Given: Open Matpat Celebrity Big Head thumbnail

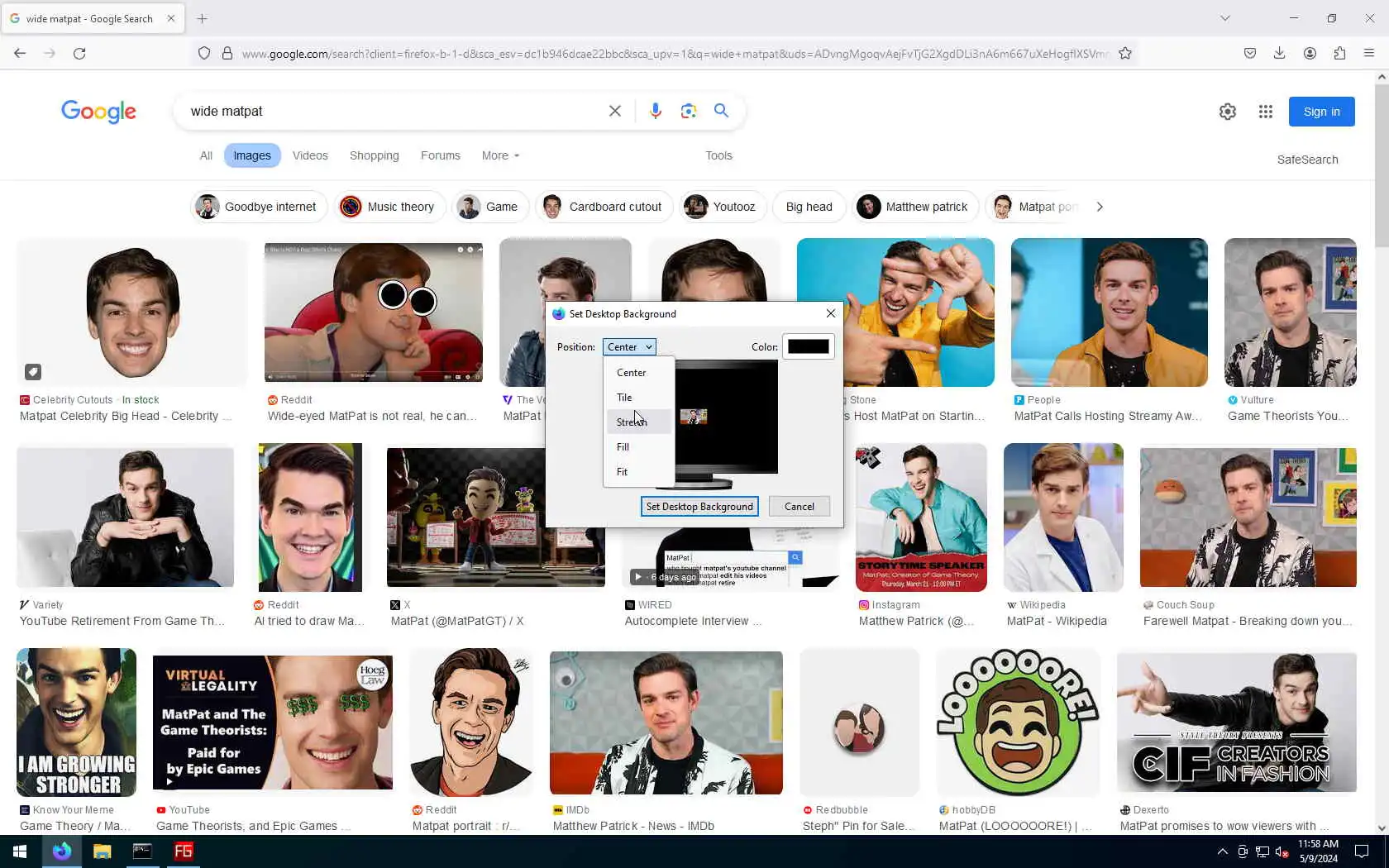Looking at the screenshot, I should 132,312.
